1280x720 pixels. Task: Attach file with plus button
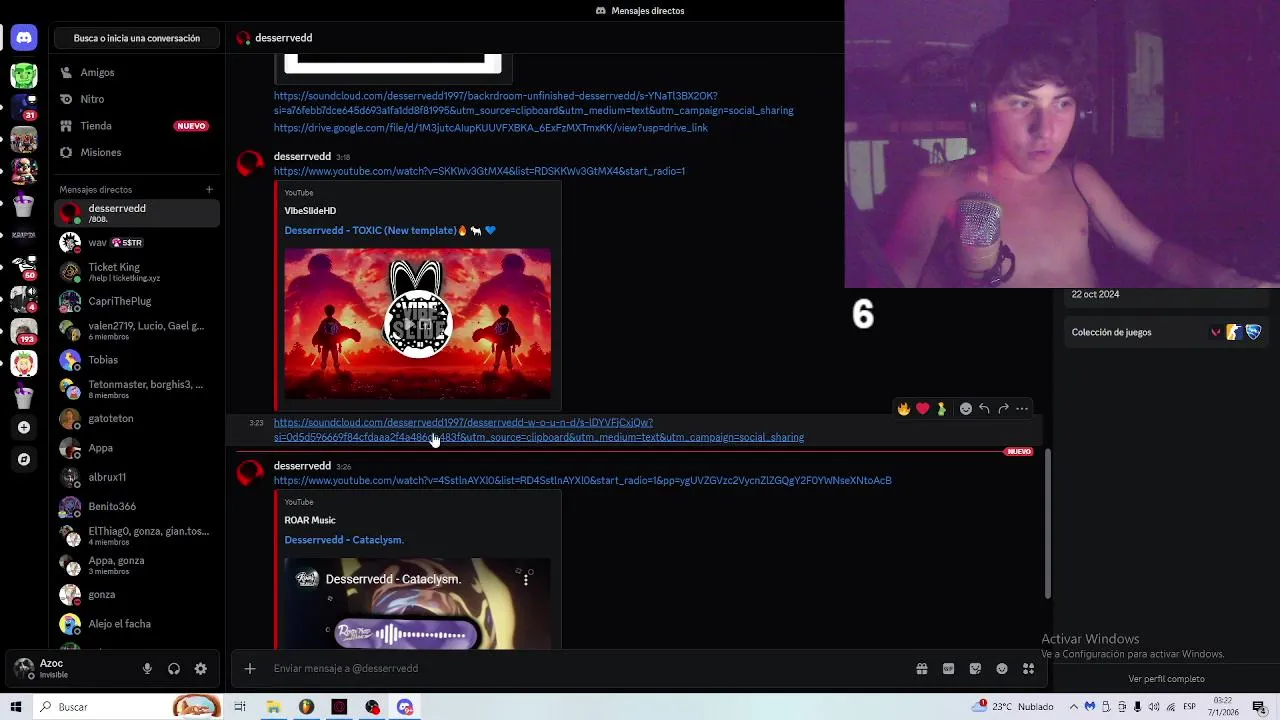coord(250,669)
